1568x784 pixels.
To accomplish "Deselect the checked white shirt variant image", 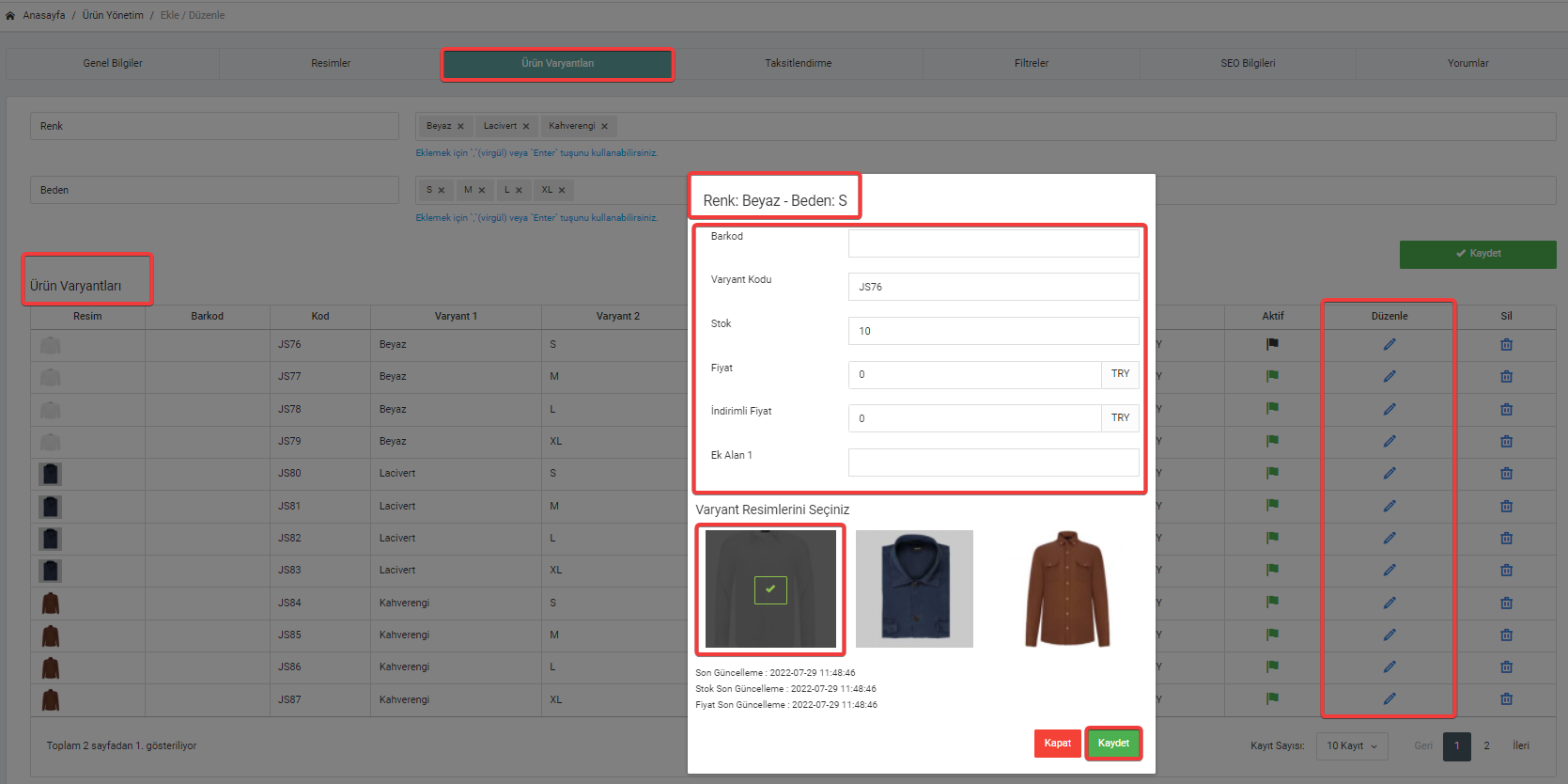I will 770,588.
